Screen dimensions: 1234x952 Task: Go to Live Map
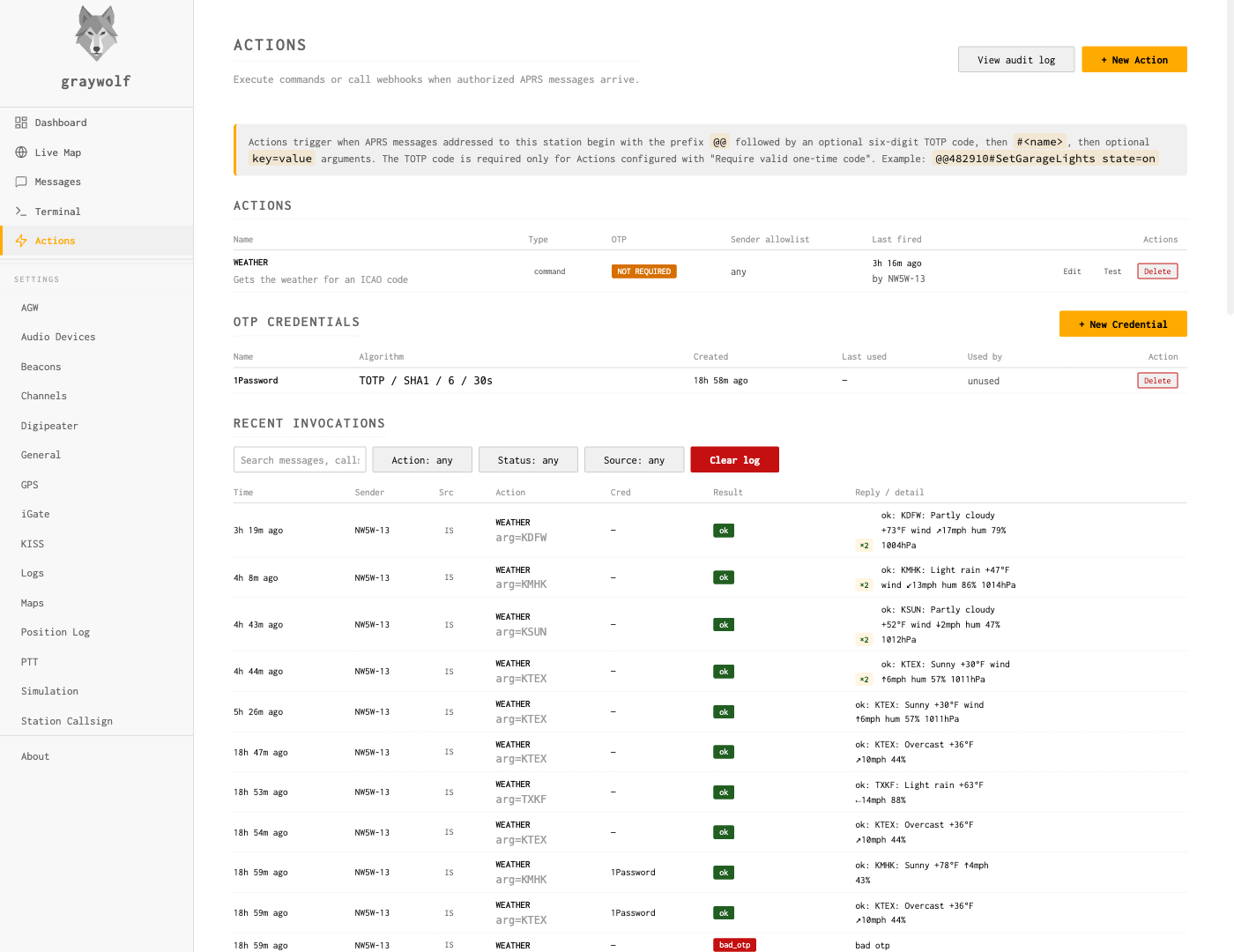point(96,152)
